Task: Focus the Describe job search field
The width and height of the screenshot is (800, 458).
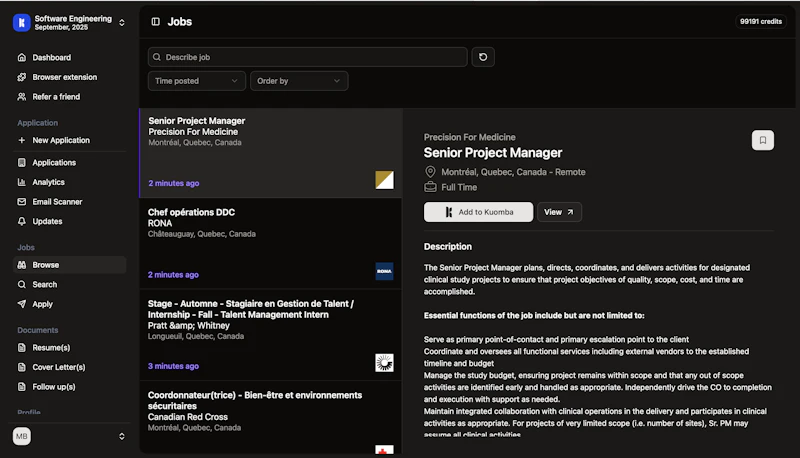Action: point(308,57)
